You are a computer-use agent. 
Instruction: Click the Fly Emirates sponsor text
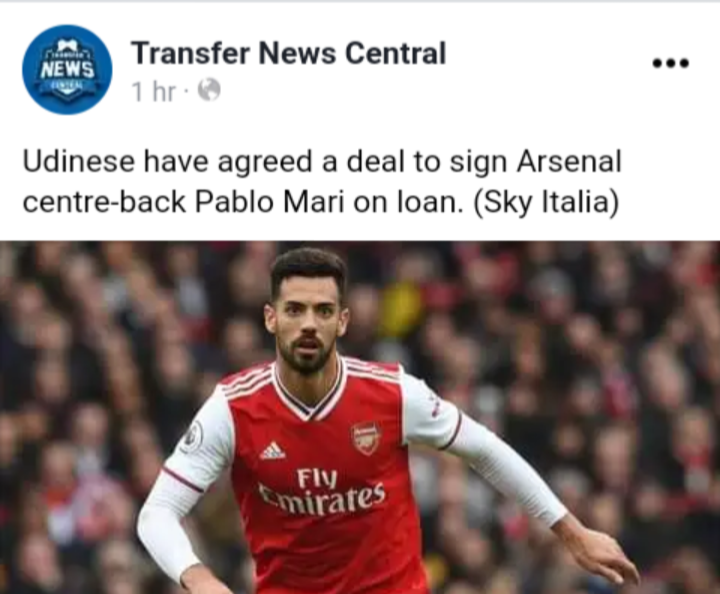321,492
